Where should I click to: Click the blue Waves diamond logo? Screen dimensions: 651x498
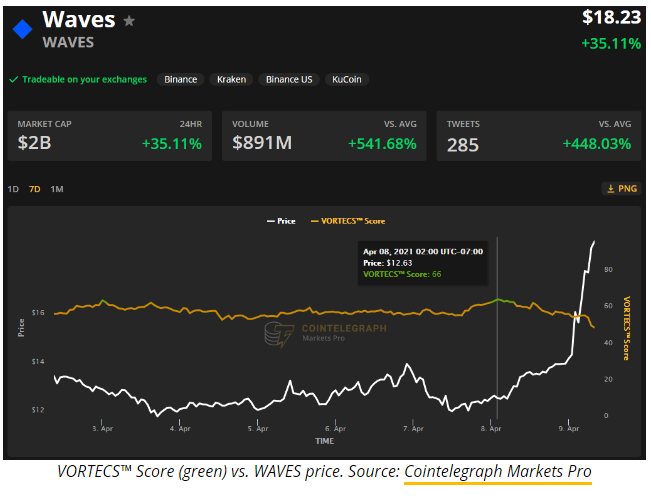pyautogui.click(x=22, y=29)
